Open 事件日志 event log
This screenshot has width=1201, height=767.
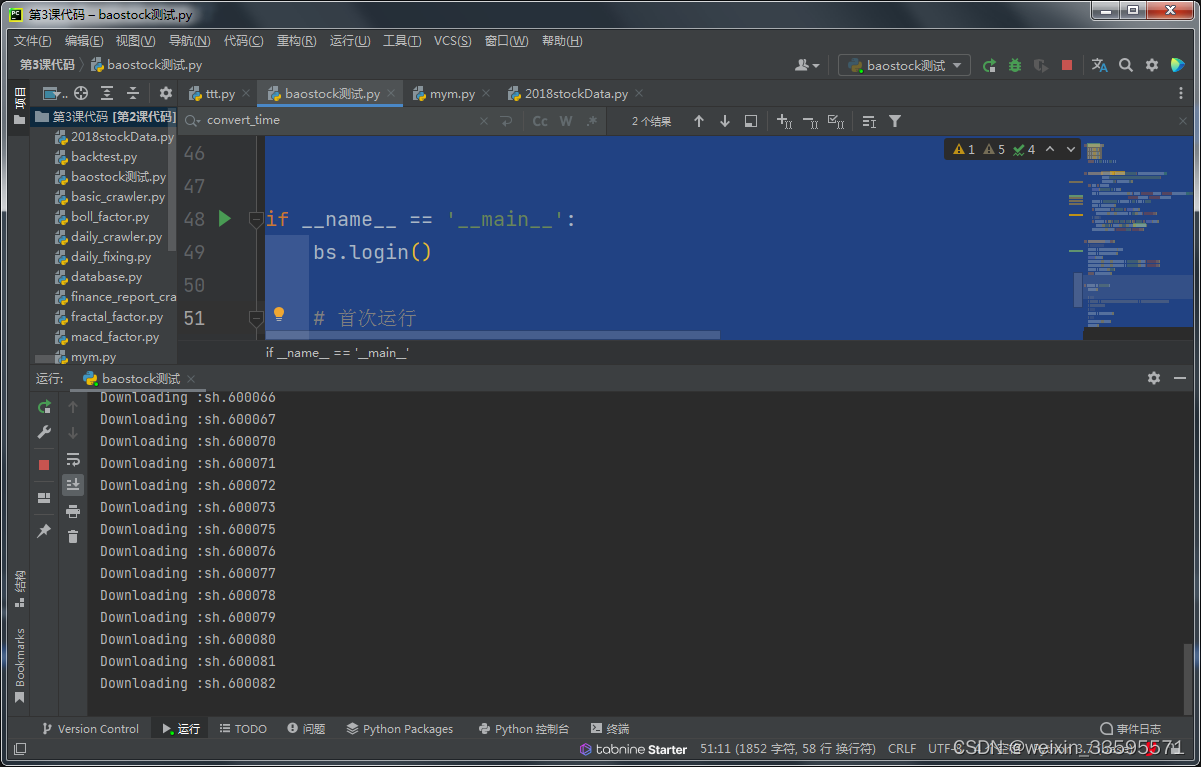tap(1131, 729)
